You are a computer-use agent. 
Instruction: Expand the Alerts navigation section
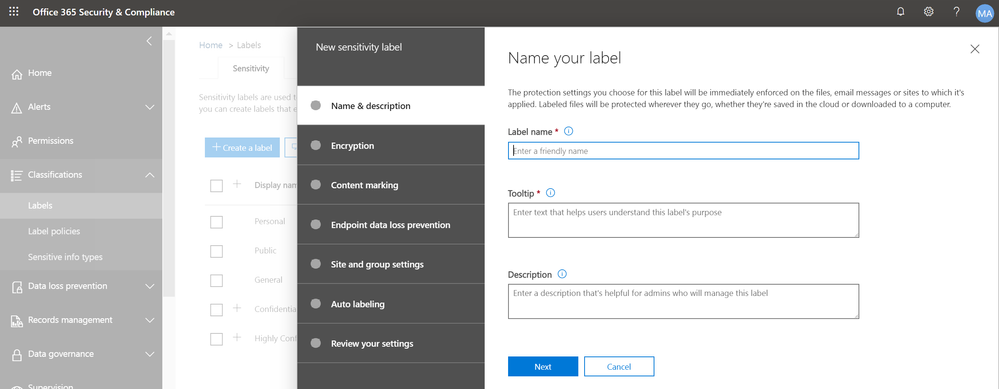[x=150, y=107]
